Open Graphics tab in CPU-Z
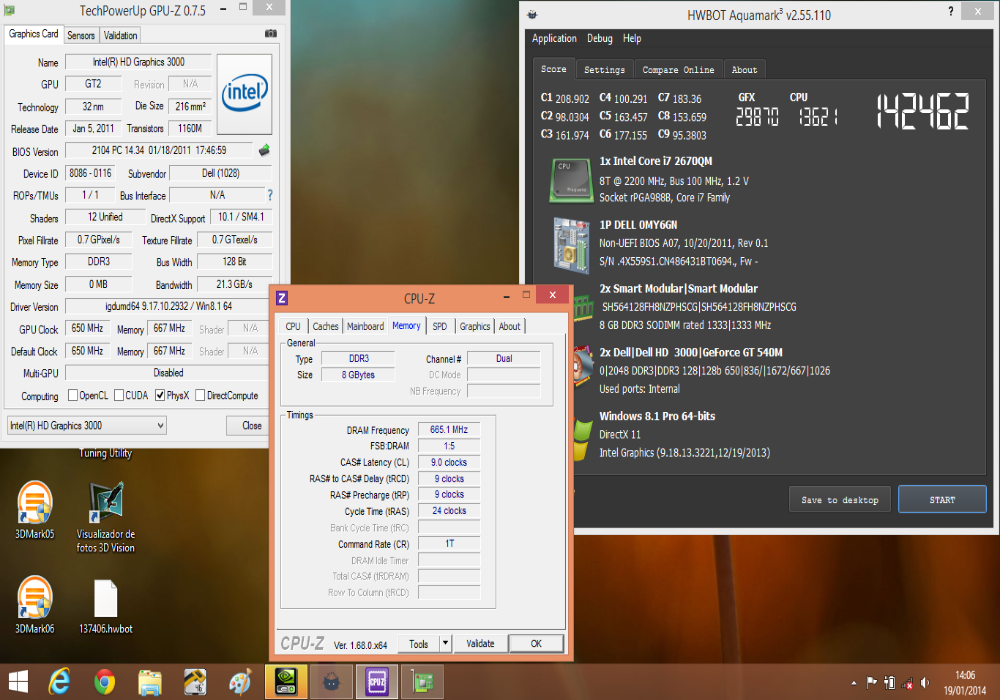This screenshot has height=700, width=1000. click(x=475, y=326)
